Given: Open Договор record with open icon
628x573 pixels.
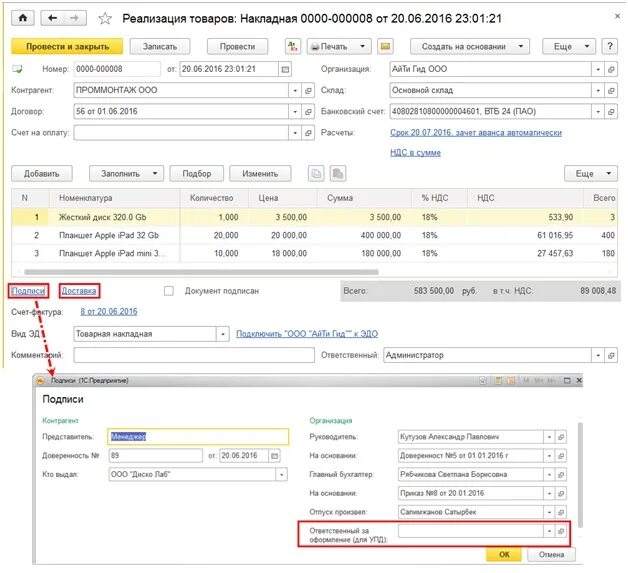Looking at the screenshot, I should (308, 112).
